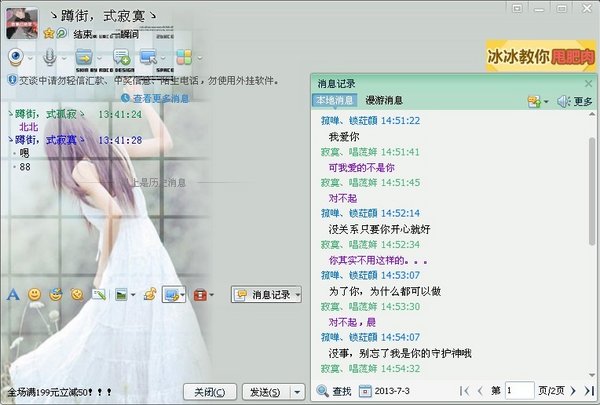This screenshot has width=600, height=405.
Task: Click the 发送(S) button
Action: click(x=266, y=392)
